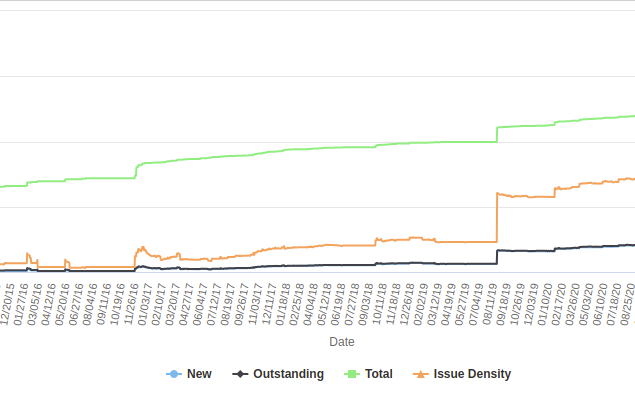635x406 pixels.
Task: Hide Issue Density series via legend text
Action: coord(472,374)
